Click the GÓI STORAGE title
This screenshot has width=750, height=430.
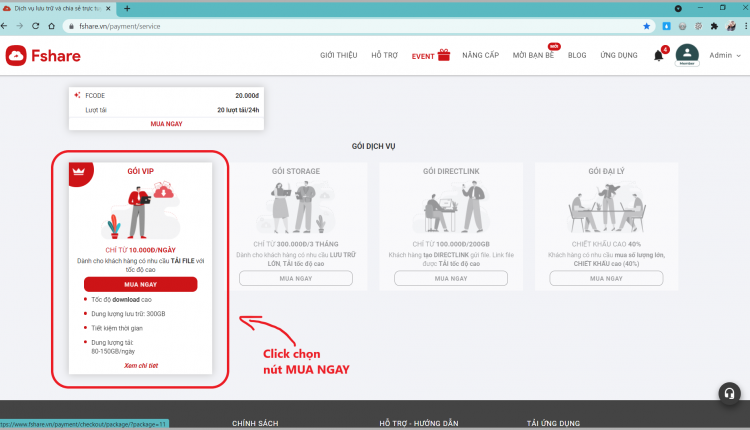pyautogui.click(x=296, y=171)
